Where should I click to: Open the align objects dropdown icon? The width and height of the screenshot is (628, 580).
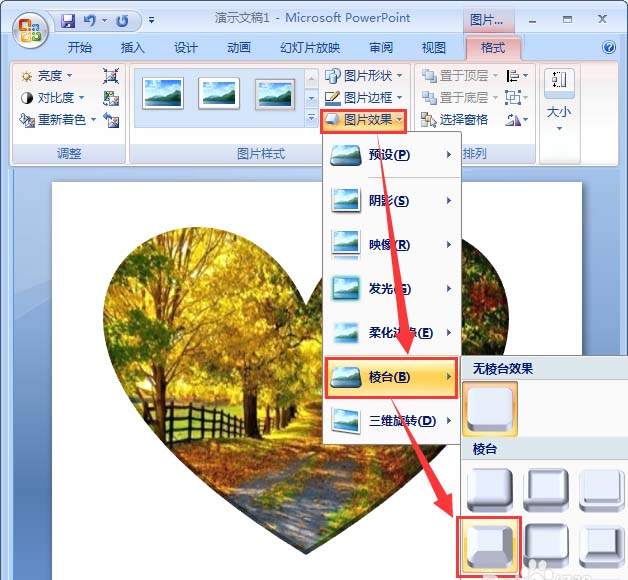pos(517,76)
